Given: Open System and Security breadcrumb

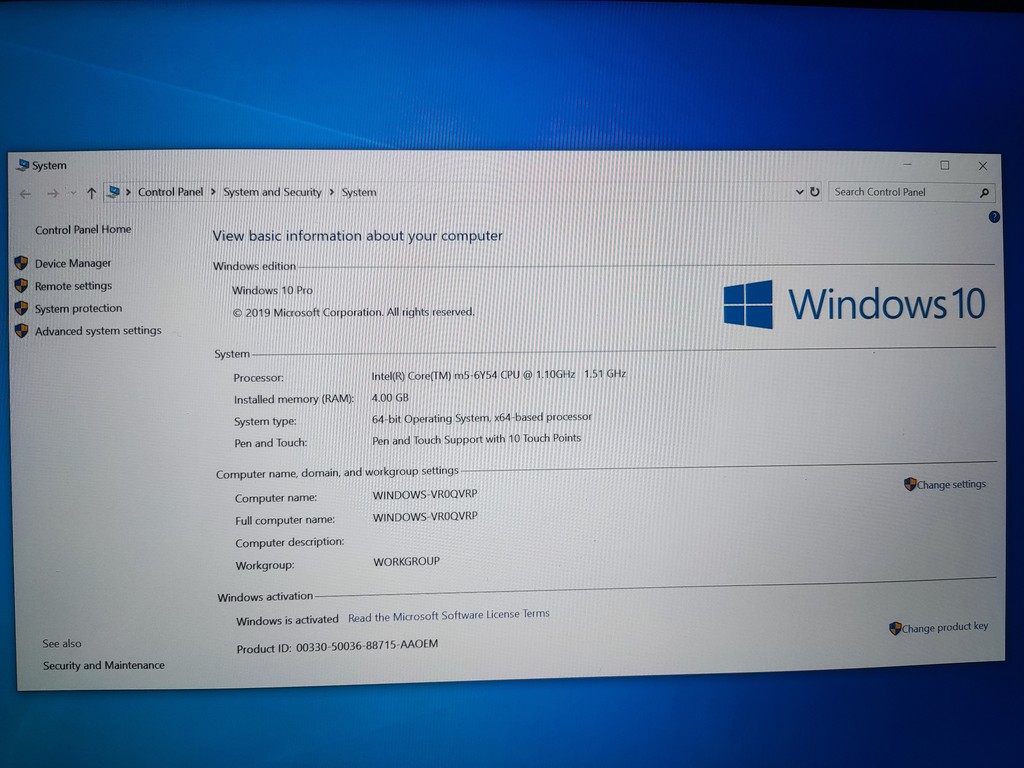Looking at the screenshot, I should 272,192.
